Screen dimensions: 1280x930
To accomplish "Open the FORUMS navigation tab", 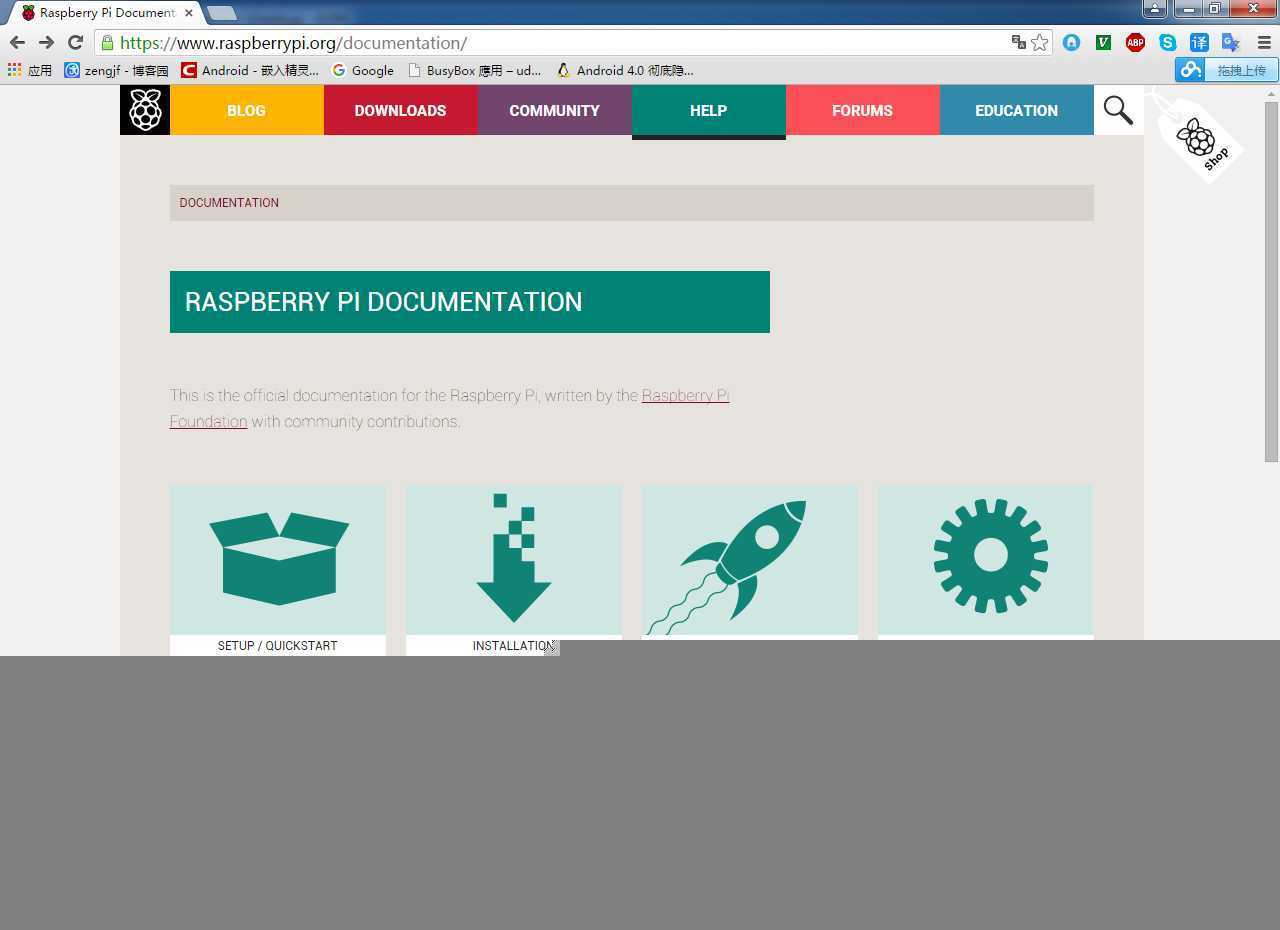I will (x=862, y=110).
